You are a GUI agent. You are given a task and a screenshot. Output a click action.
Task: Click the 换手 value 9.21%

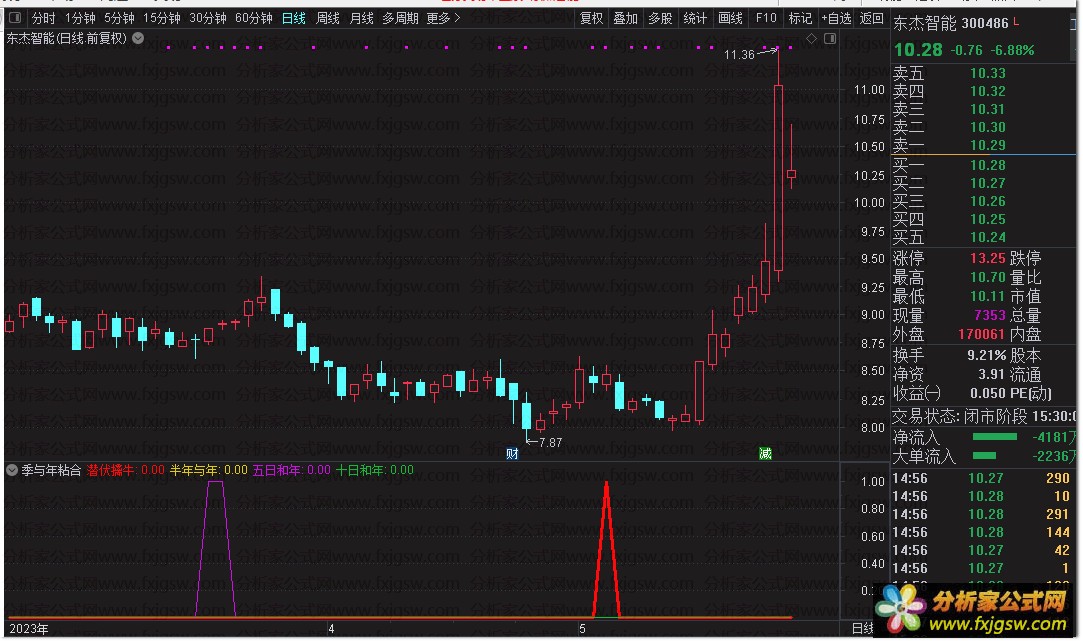pyautogui.click(x=986, y=356)
